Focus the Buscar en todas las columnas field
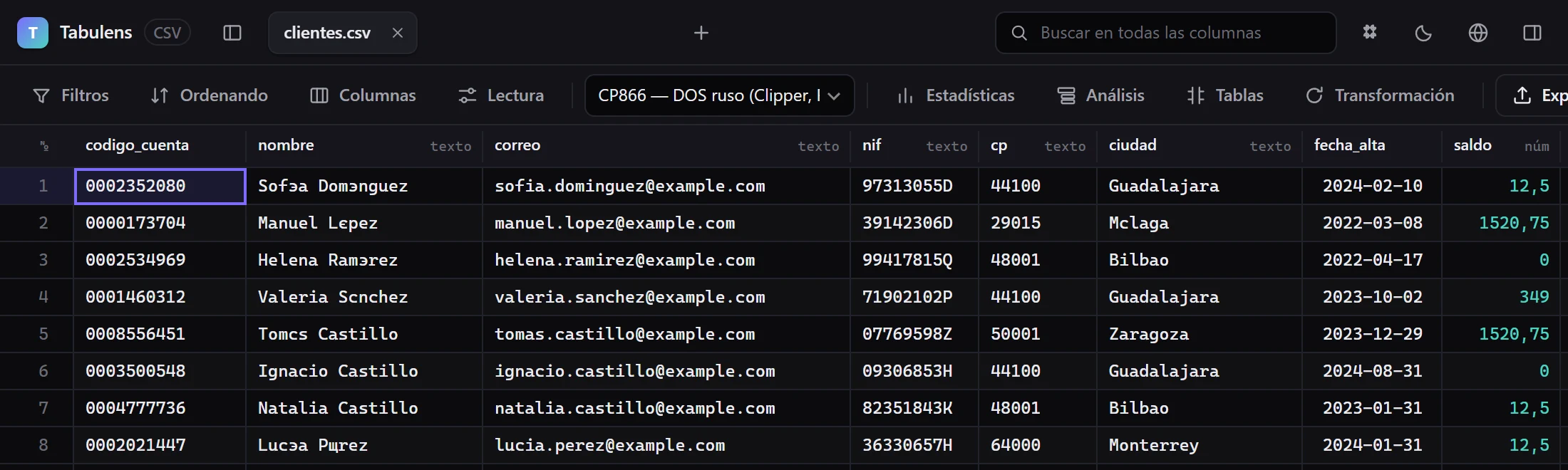This screenshot has height=470, width=1568. coord(1165,33)
